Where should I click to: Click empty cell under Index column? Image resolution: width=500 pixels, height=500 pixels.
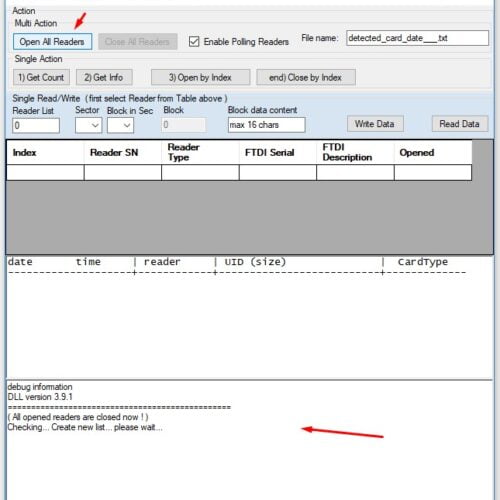click(x=45, y=173)
